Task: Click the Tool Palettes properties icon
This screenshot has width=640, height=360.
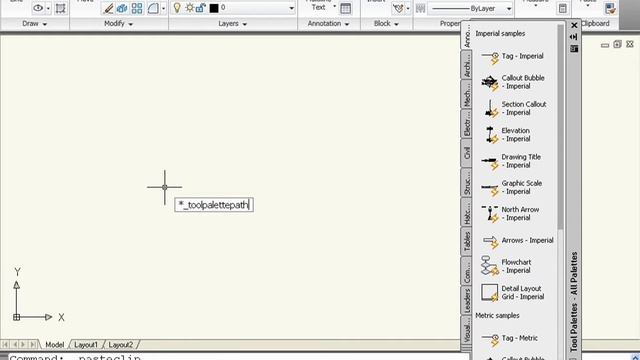Action: [574, 49]
